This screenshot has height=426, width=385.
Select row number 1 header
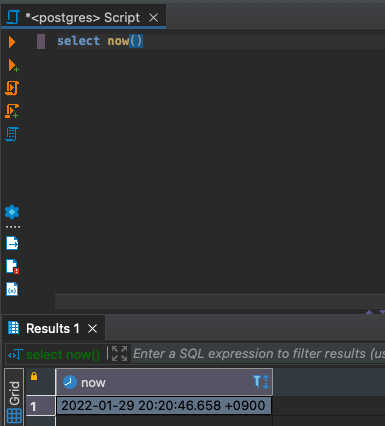[x=41, y=406]
